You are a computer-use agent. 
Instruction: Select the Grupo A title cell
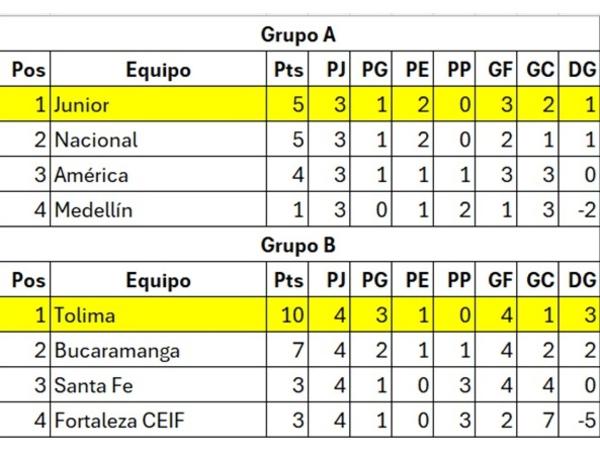[x=298, y=35]
